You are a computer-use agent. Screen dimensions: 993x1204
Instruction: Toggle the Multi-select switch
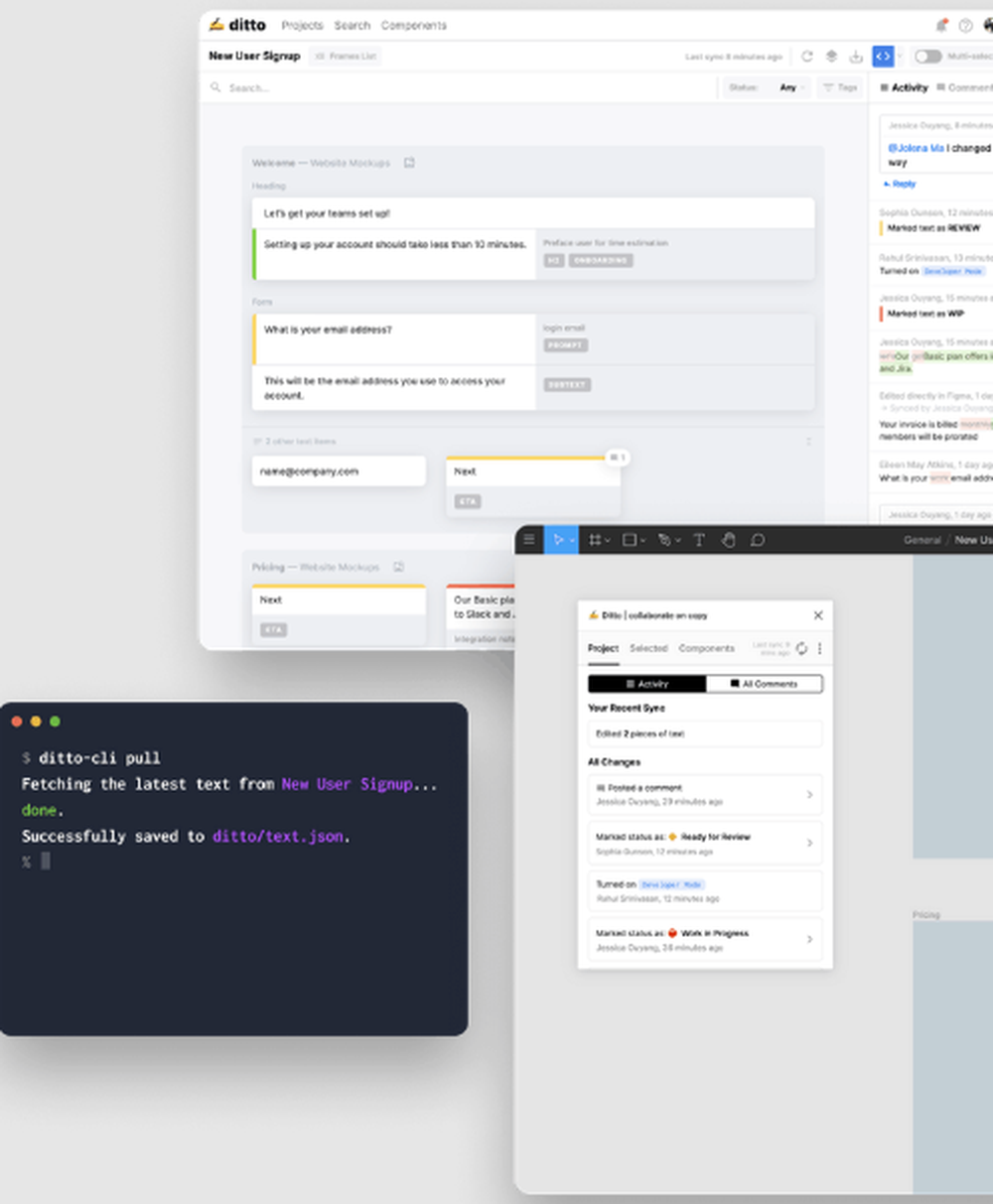click(x=927, y=57)
